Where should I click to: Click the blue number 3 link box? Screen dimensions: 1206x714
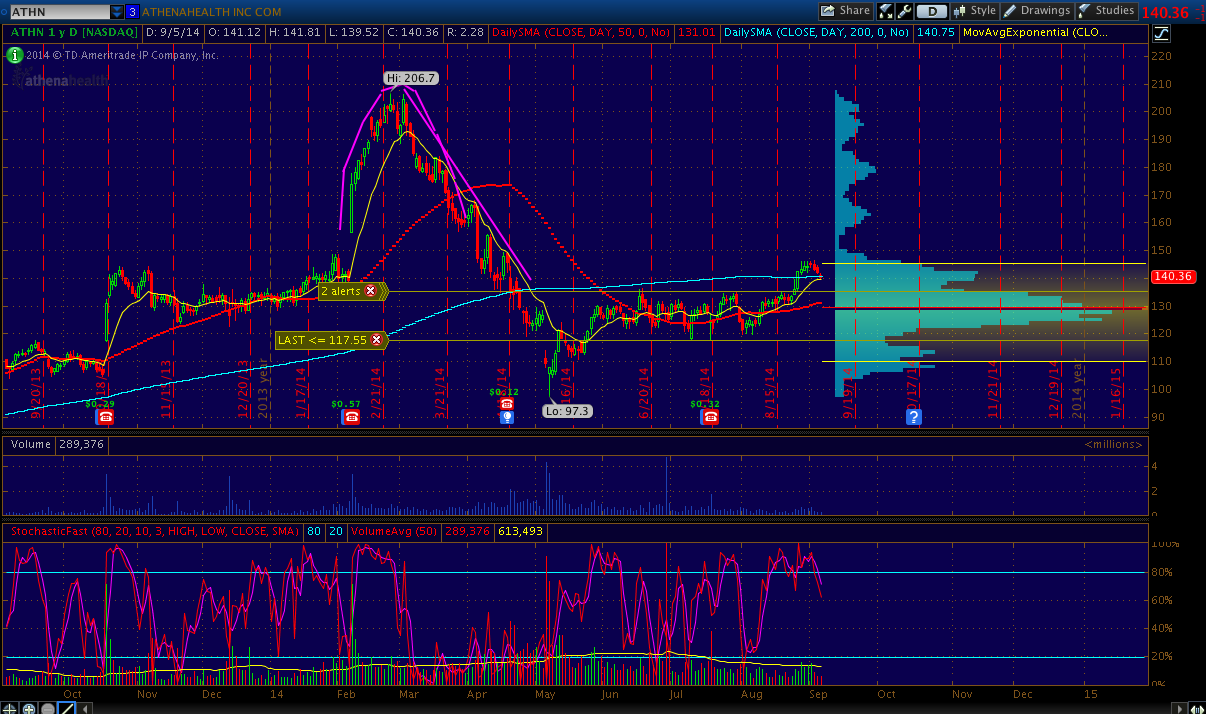click(132, 12)
